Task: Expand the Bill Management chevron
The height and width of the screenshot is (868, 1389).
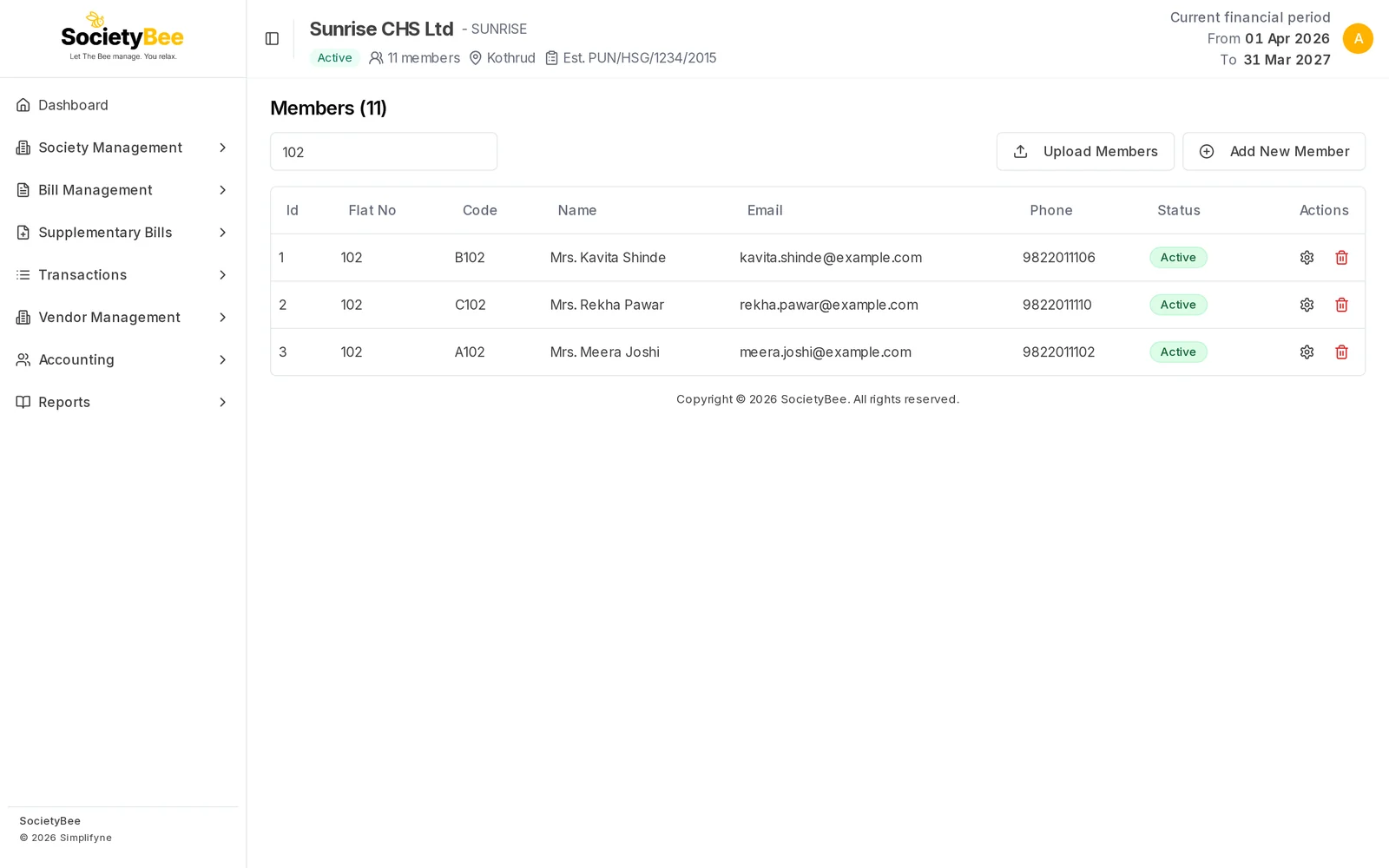Action: (222, 190)
